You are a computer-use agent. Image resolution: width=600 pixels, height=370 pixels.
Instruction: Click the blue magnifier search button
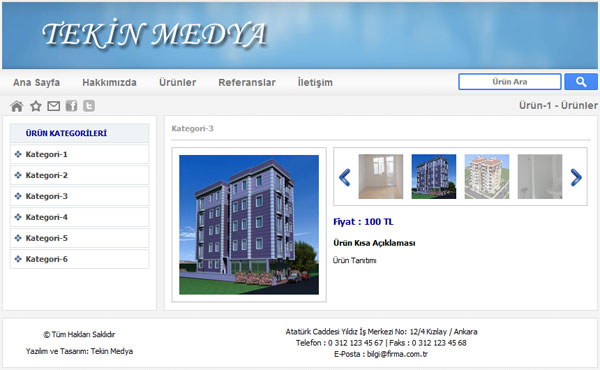(x=581, y=82)
